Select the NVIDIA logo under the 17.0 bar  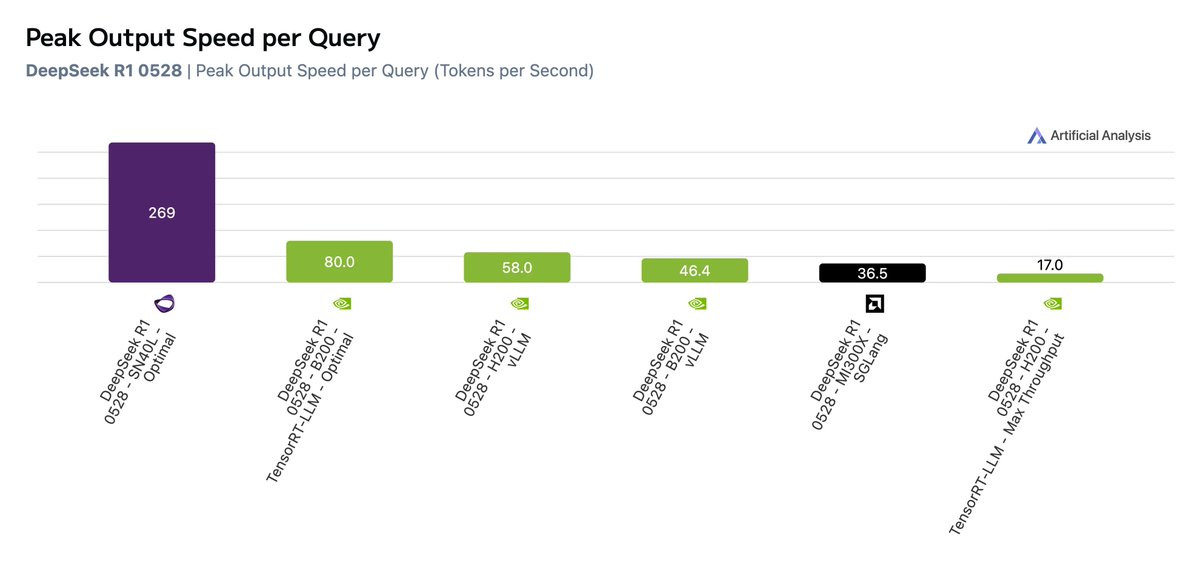[1050, 303]
